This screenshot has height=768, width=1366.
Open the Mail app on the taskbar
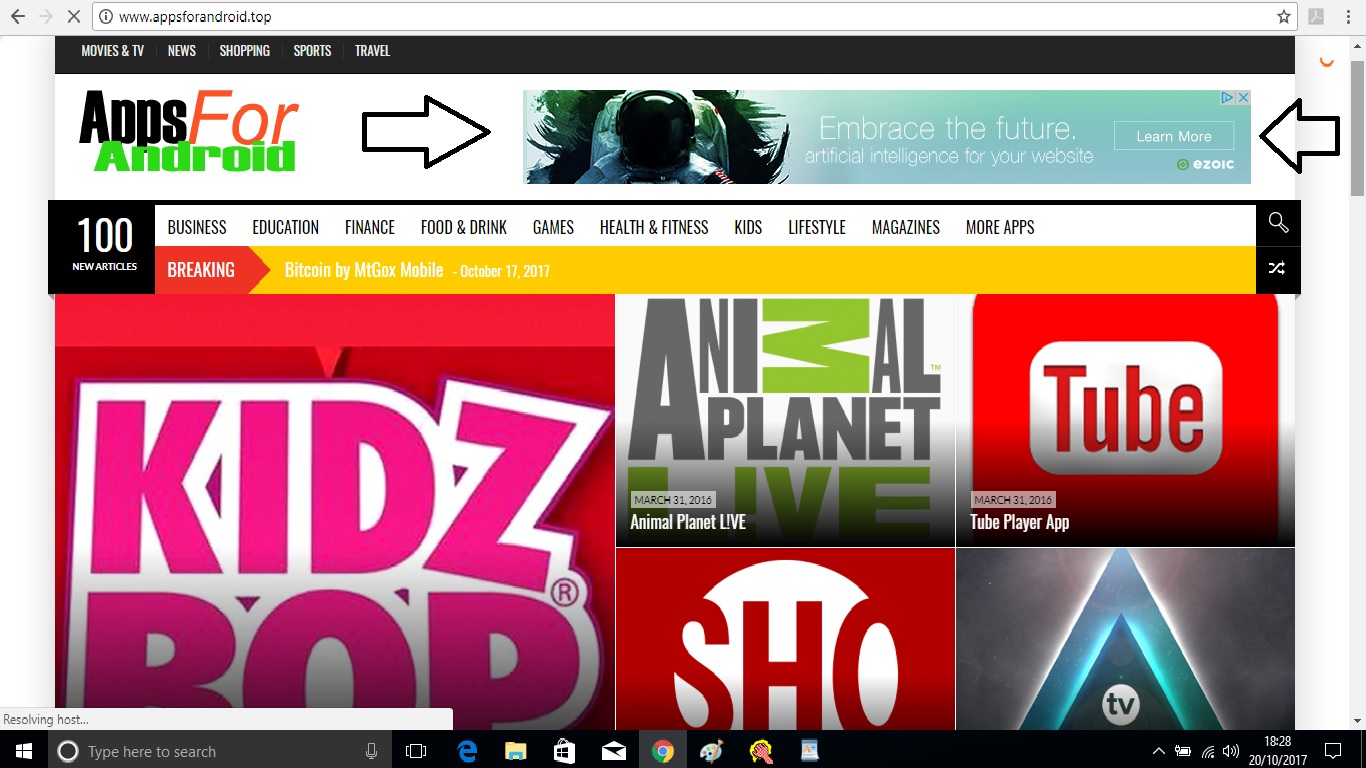click(613, 751)
